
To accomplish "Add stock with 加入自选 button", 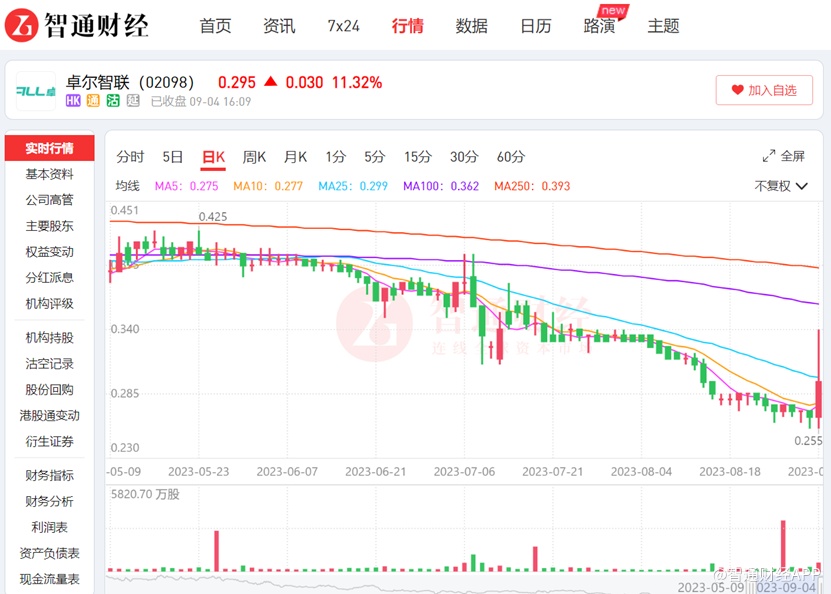I will pos(764,90).
